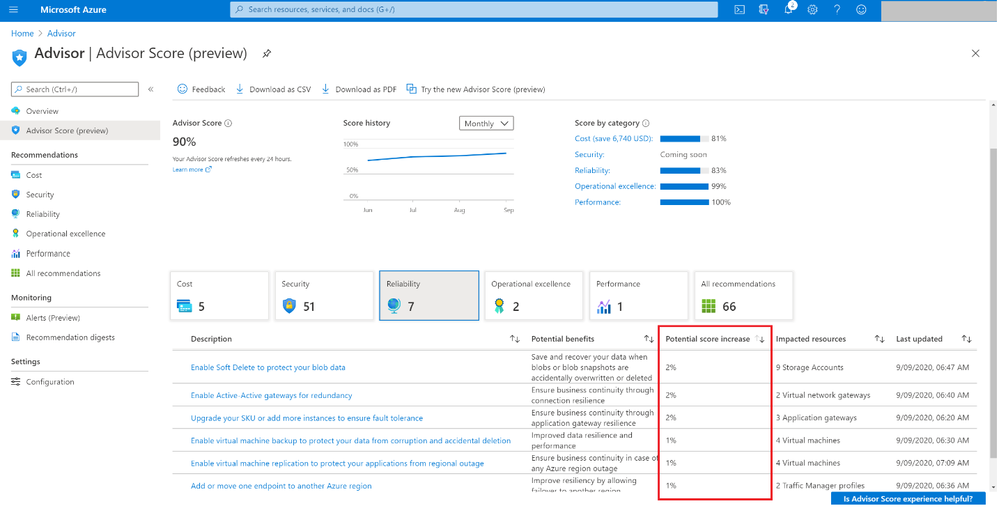Image resolution: width=999 pixels, height=509 pixels.
Task: Download as CSV
Action: (273, 89)
